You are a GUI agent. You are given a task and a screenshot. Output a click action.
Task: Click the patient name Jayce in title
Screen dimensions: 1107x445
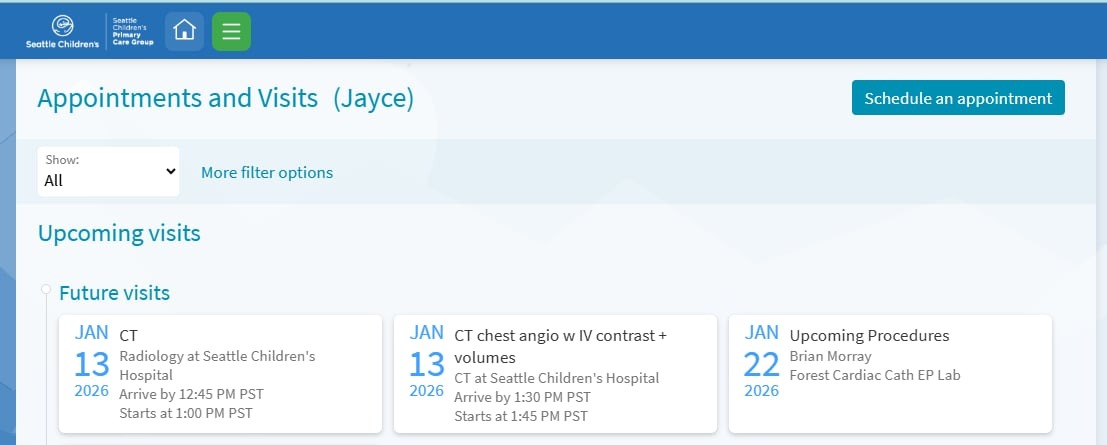click(x=373, y=98)
